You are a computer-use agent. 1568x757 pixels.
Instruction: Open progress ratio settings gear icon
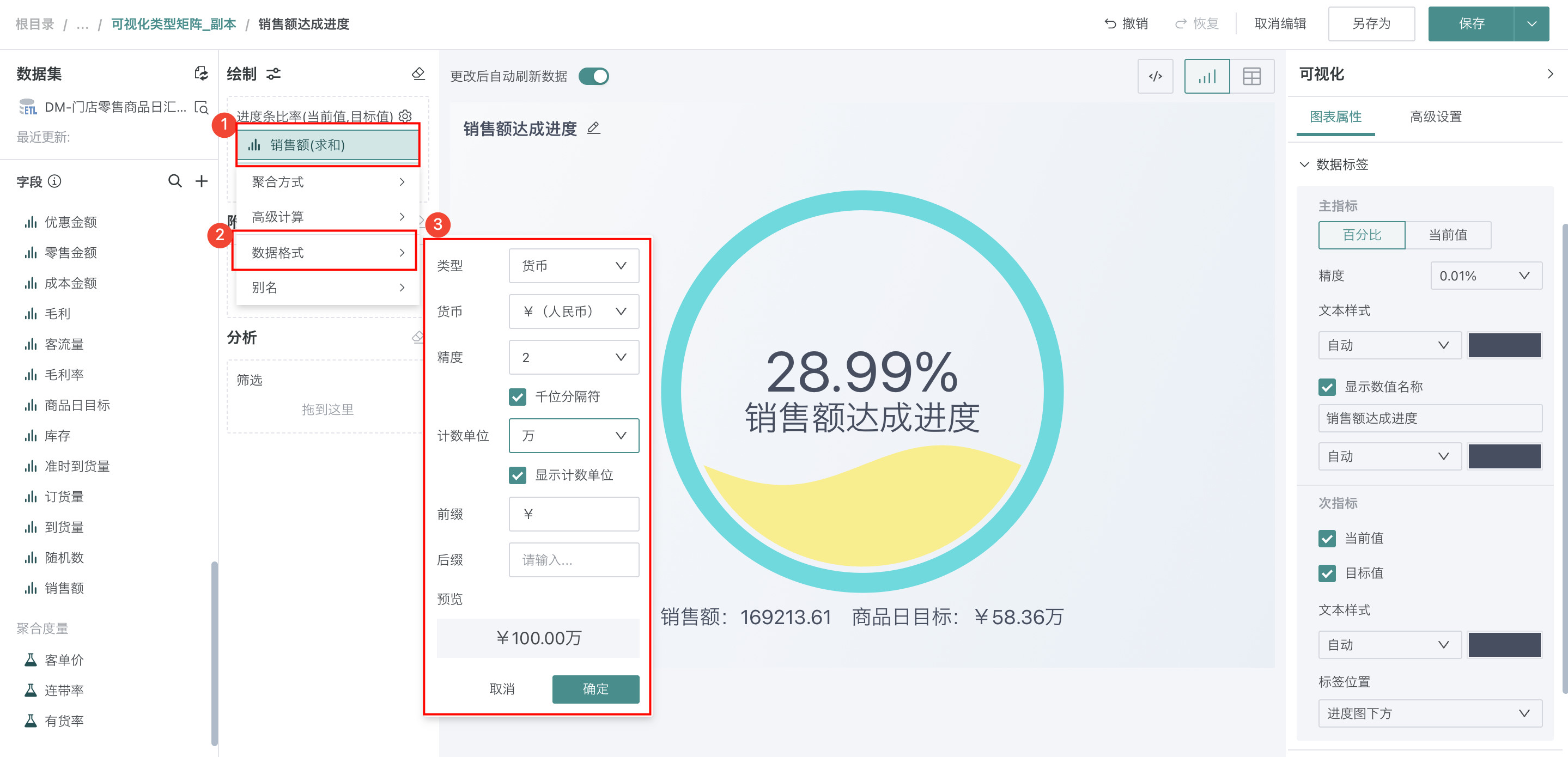pos(405,115)
